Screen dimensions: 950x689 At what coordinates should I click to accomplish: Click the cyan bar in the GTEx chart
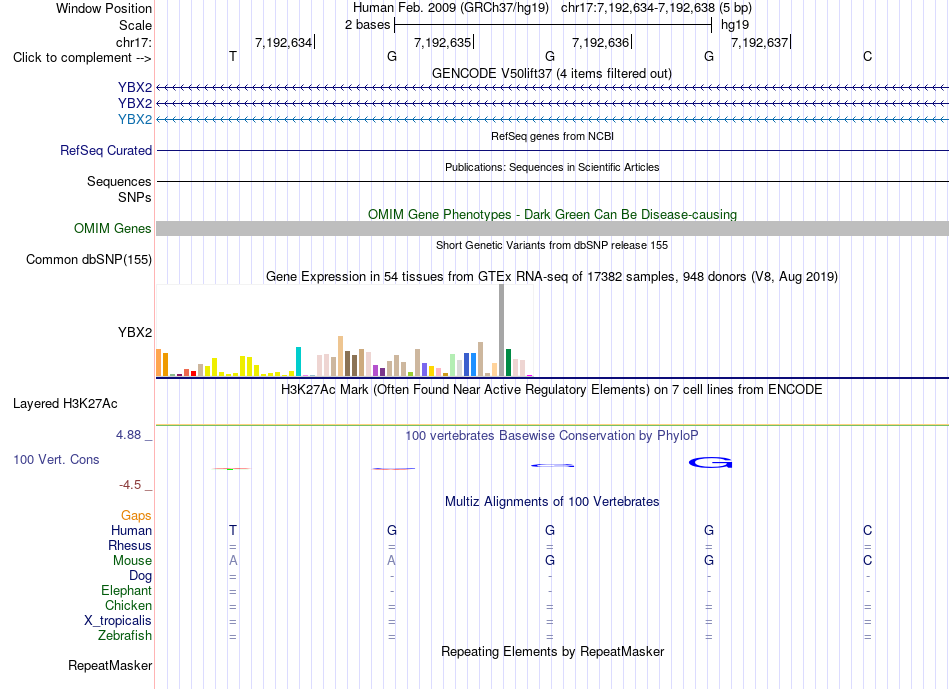point(298,362)
